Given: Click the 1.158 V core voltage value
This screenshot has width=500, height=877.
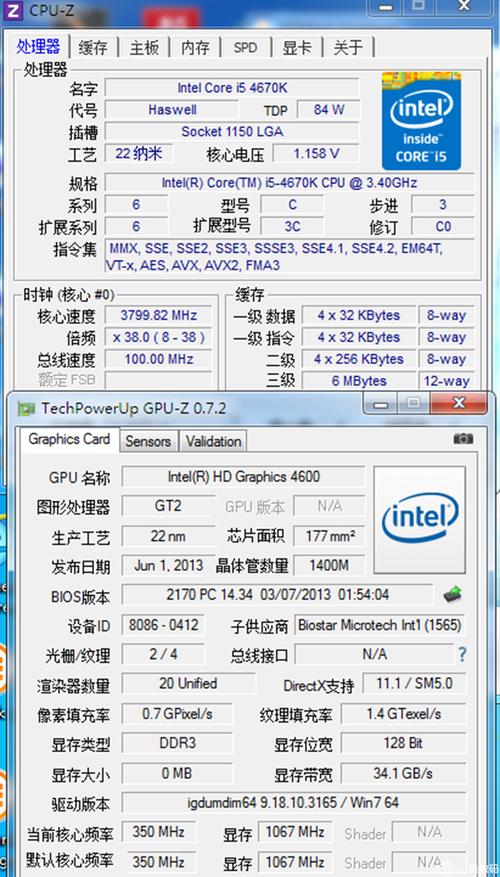Looking at the screenshot, I should click(x=316, y=154).
